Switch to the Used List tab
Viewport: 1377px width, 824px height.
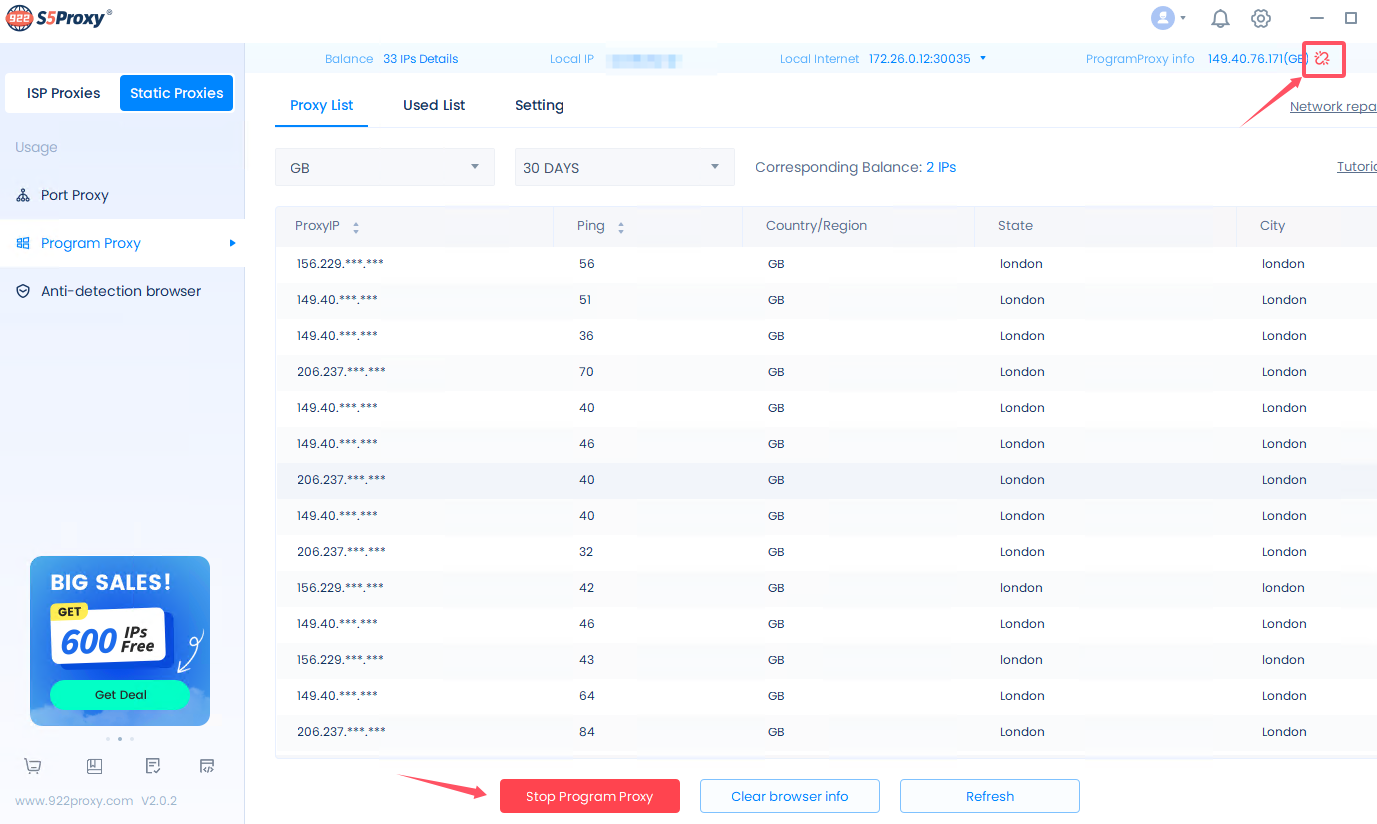(x=434, y=105)
